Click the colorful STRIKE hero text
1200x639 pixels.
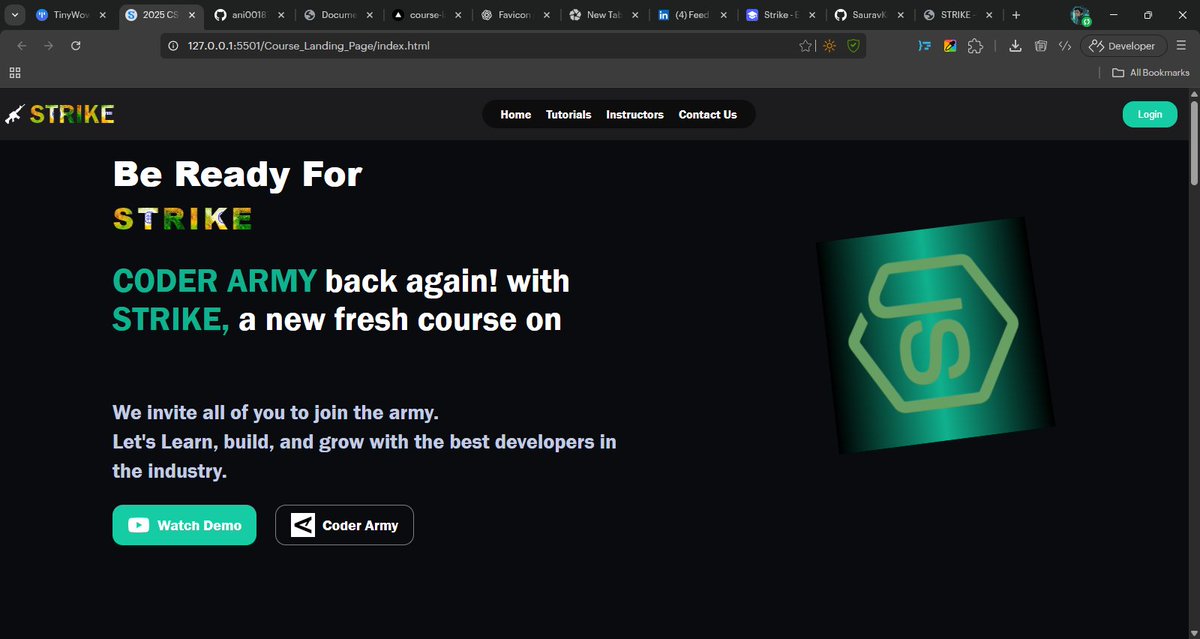[182, 219]
